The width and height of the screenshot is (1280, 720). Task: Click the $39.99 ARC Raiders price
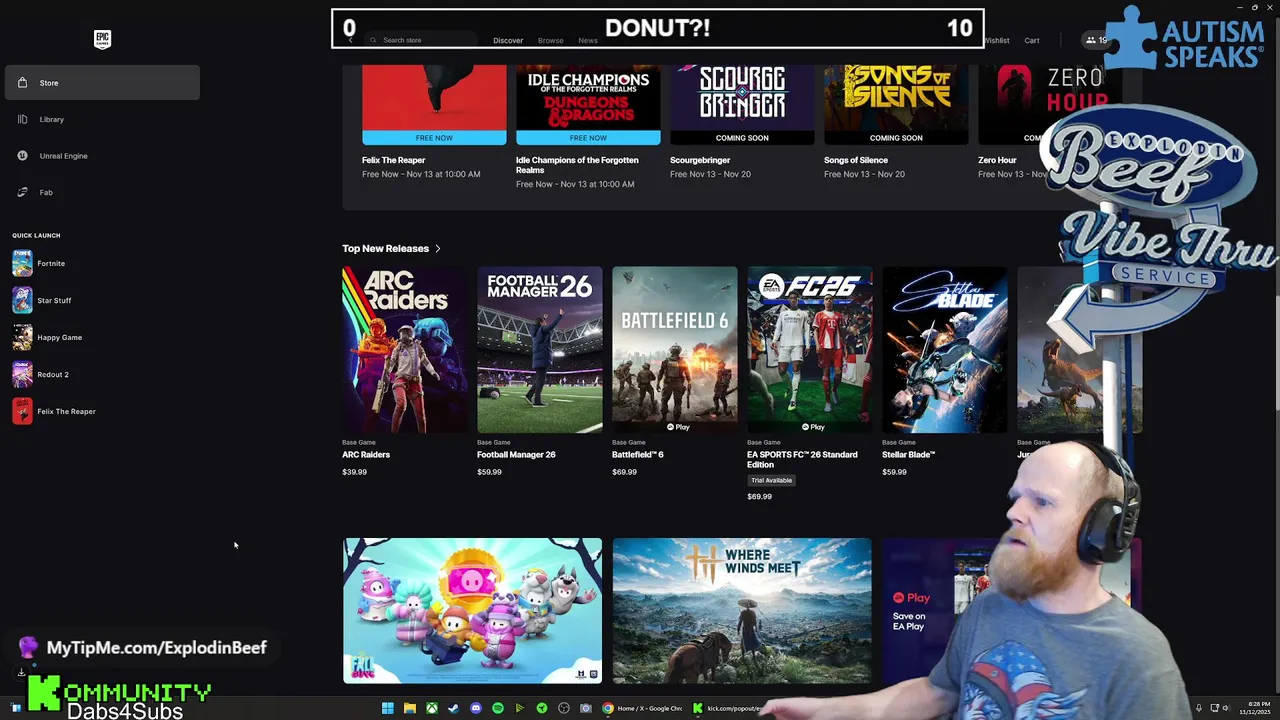tap(355, 472)
